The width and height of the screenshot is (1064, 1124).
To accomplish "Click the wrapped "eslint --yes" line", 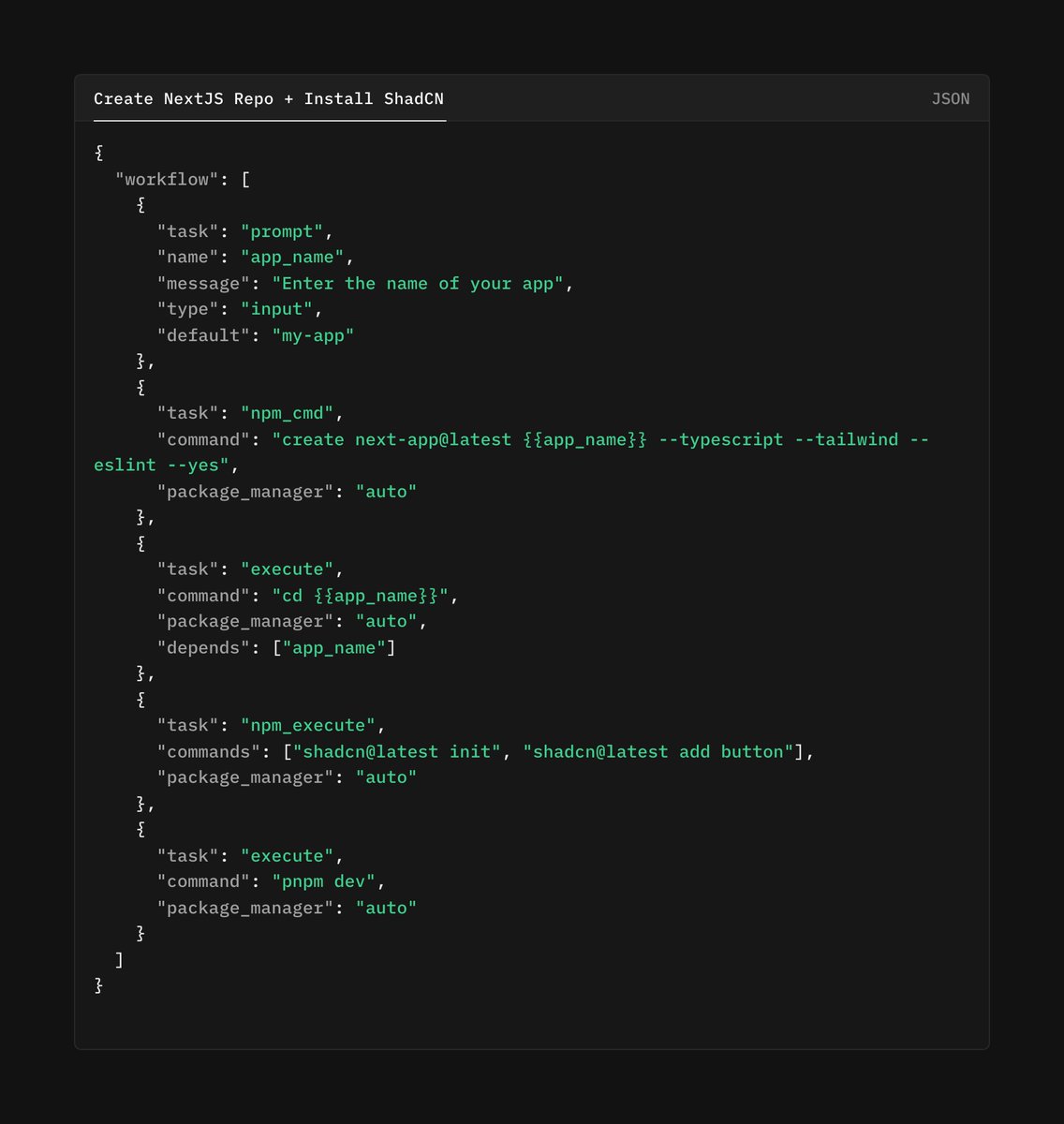I will (162, 466).
